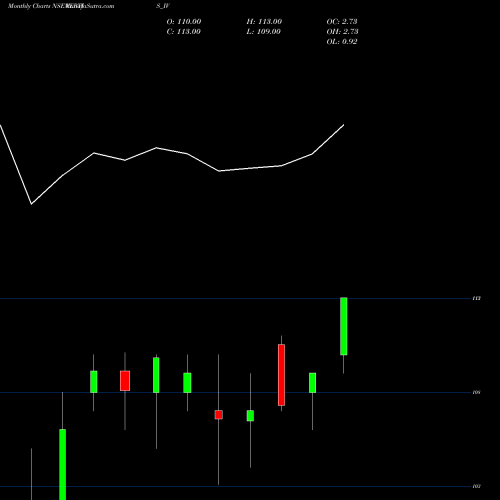This screenshot has width=500, height=500.
Task: Click the 'L: 109.00' low price value
Action: click(x=263, y=32)
